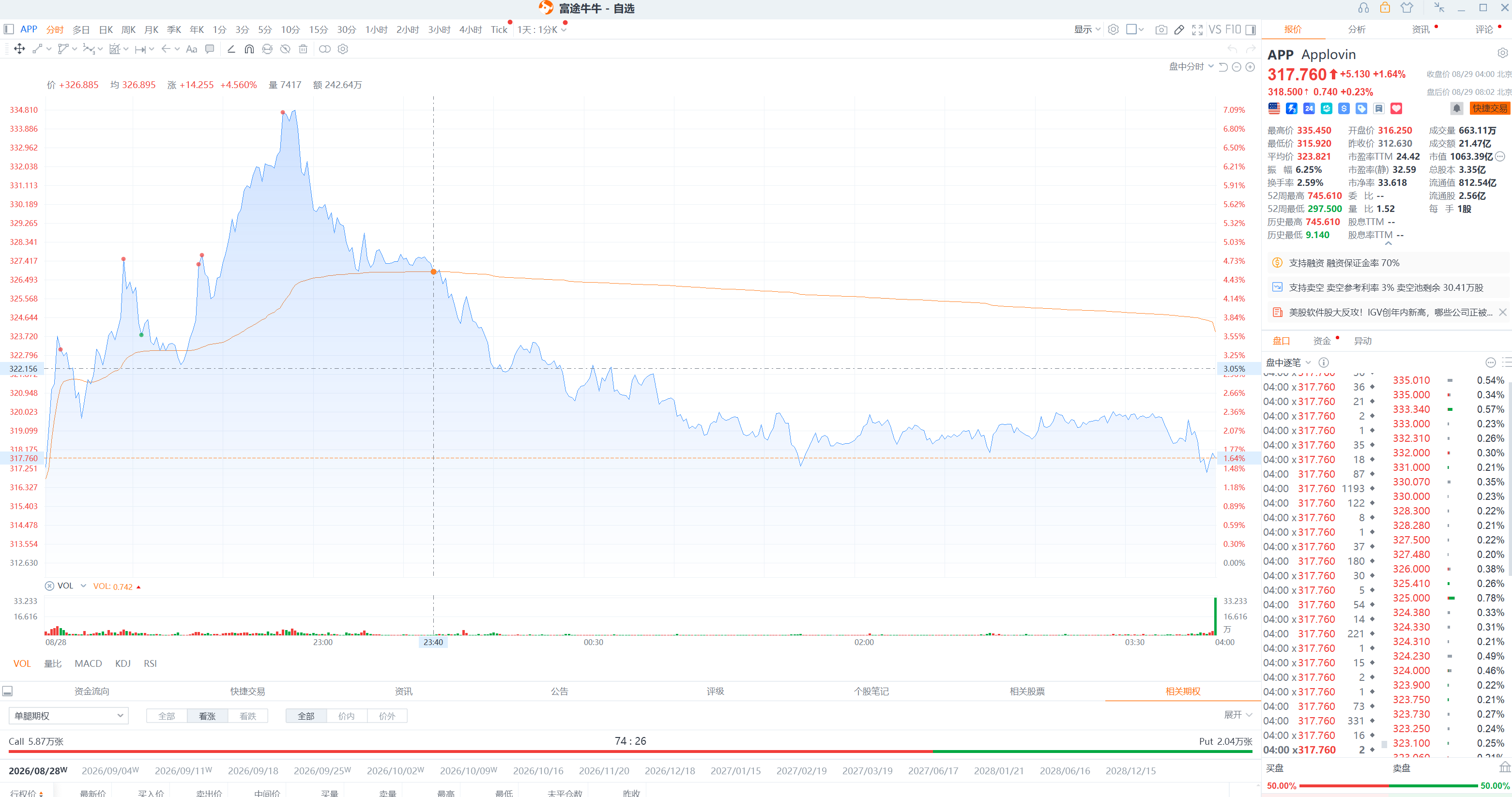The height and width of the screenshot is (797, 1512).
Task: Open the 1天:1分K period dropdown
Action: 542,30
